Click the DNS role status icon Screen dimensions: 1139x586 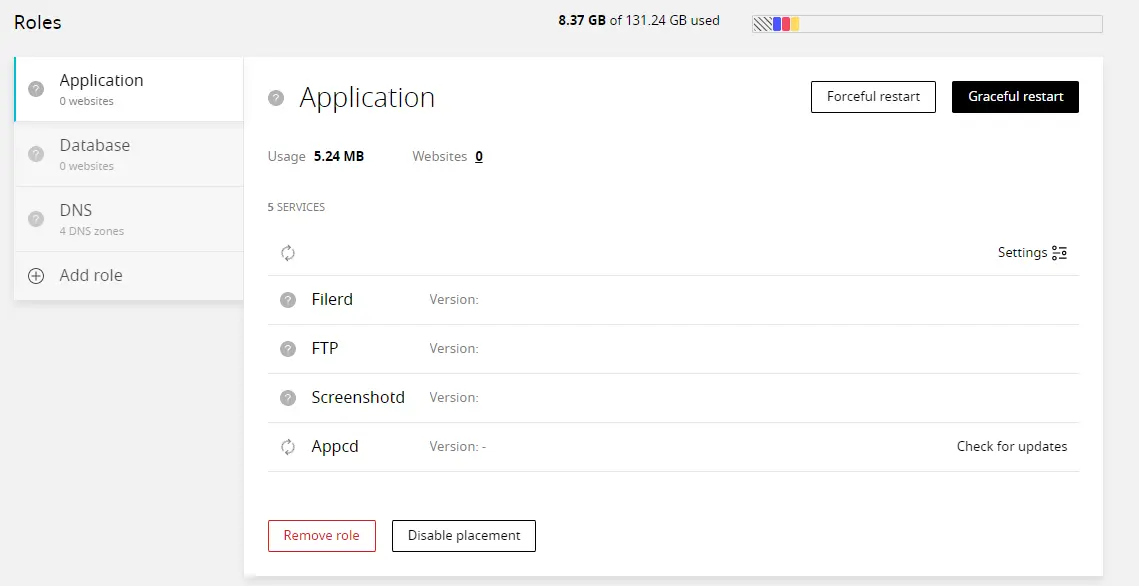coord(36,219)
